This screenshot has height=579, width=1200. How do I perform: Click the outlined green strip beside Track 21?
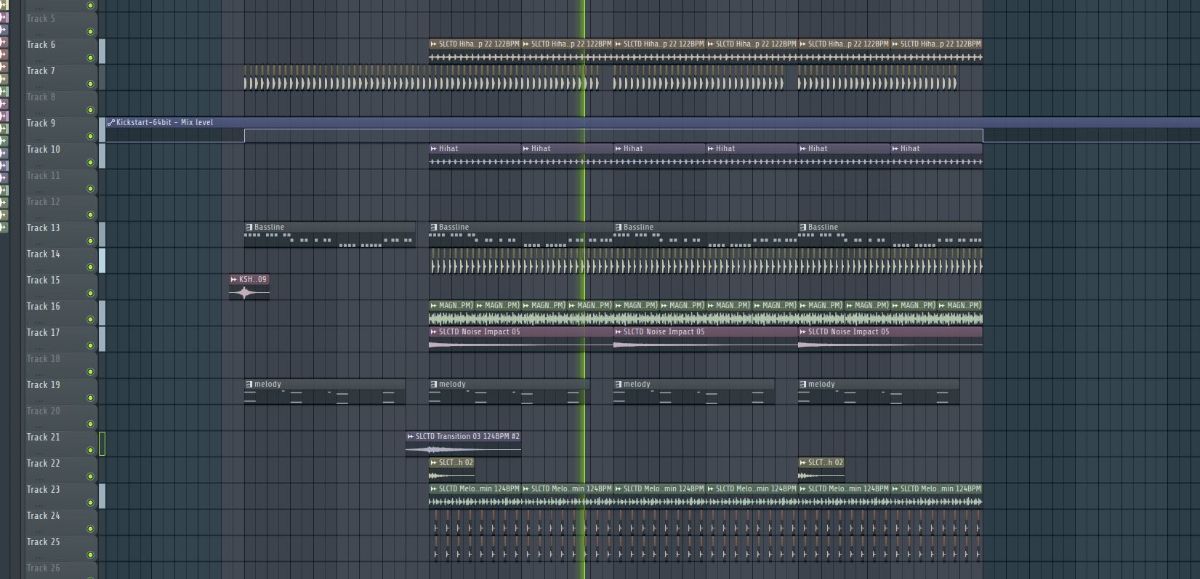[102, 443]
